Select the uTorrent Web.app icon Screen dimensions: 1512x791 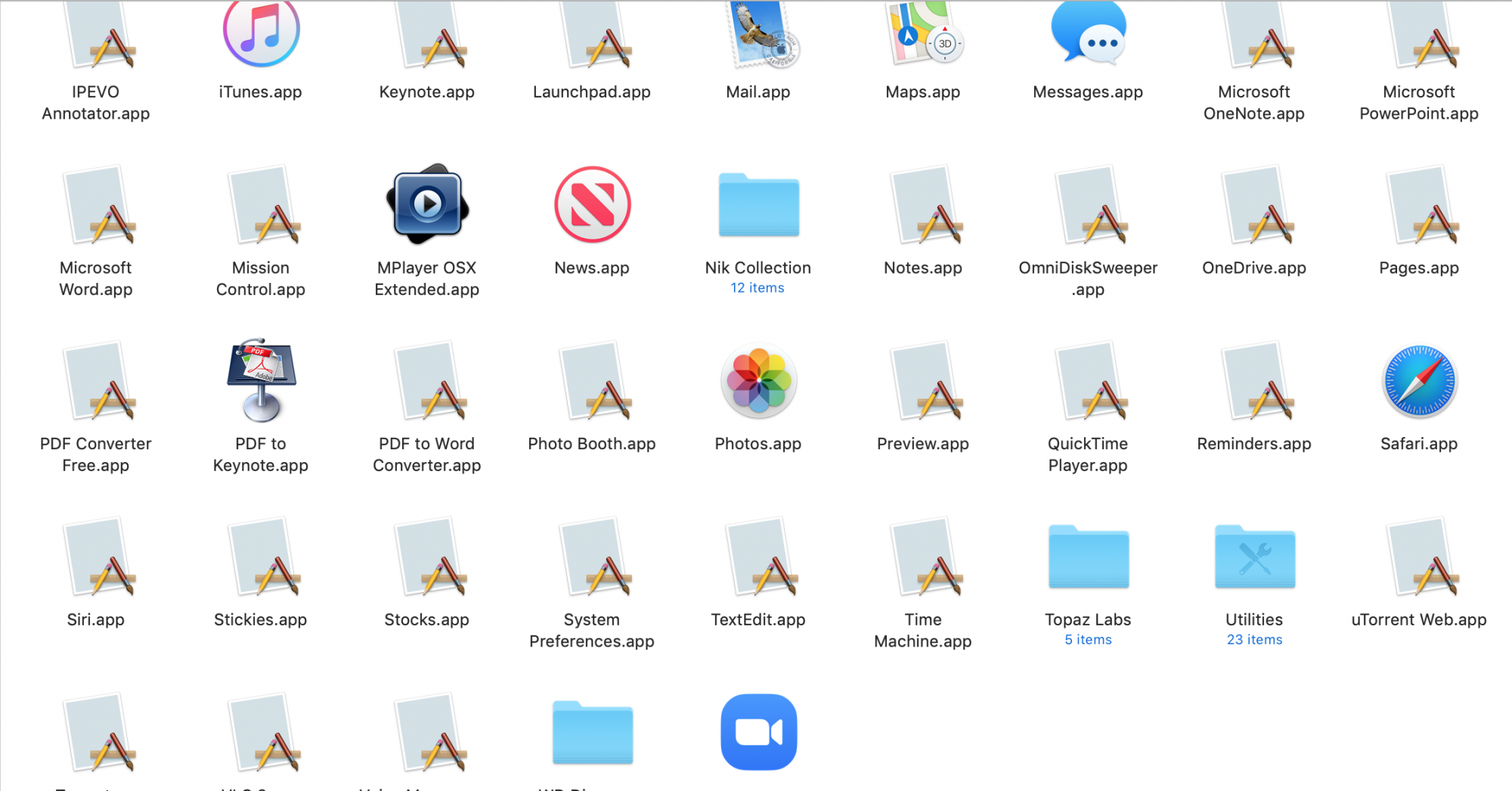click(1423, 557)
